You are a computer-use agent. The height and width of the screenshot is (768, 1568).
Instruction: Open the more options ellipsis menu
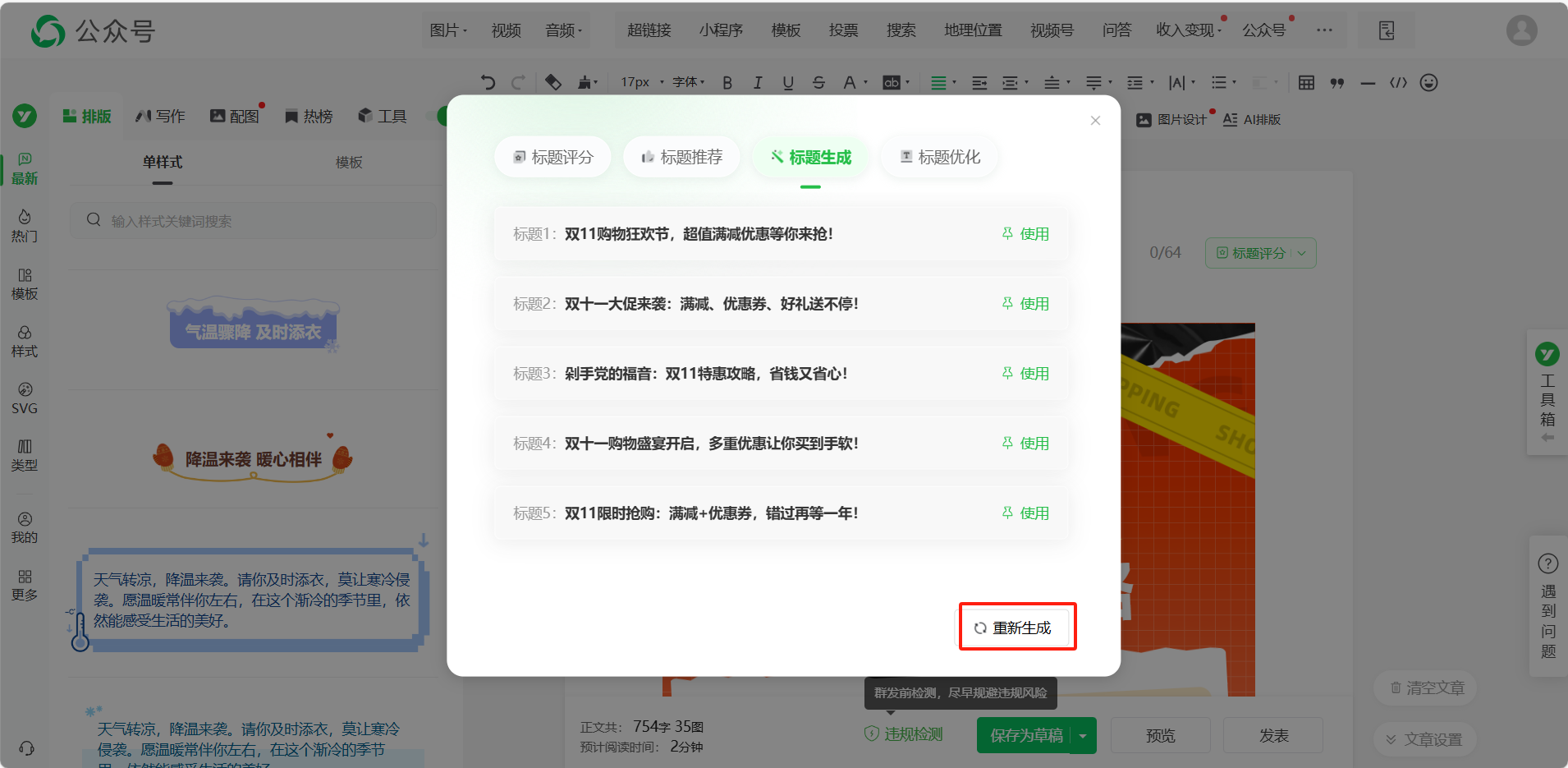pos(1324,30)
